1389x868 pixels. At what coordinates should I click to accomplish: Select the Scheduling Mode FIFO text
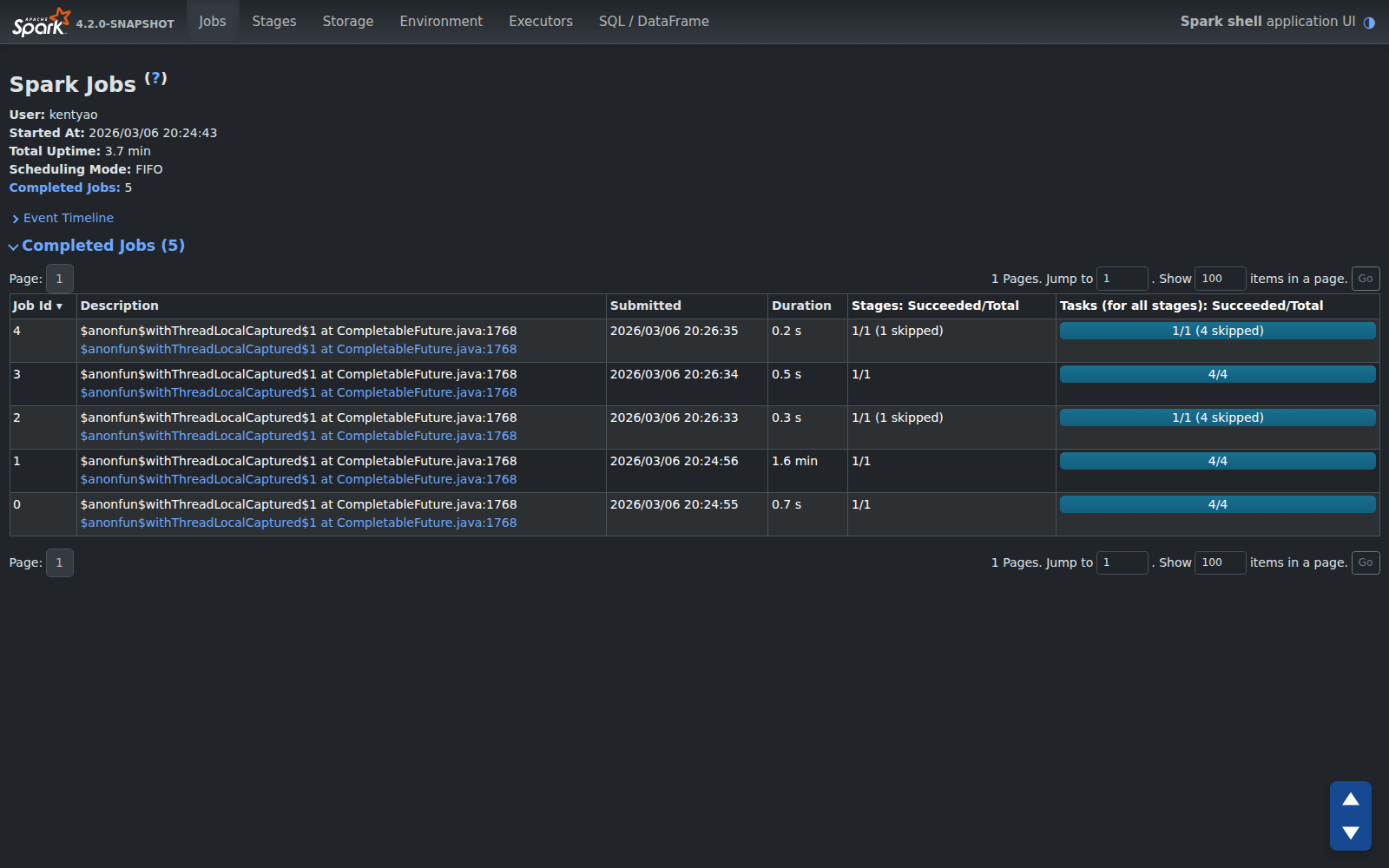[x=86, y=169]
